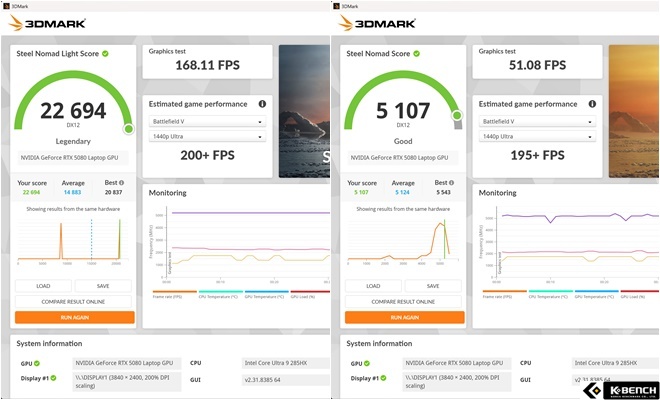Click LOAD button under Steel Nomad Light score
660x400 pixels.
(43, 286)
